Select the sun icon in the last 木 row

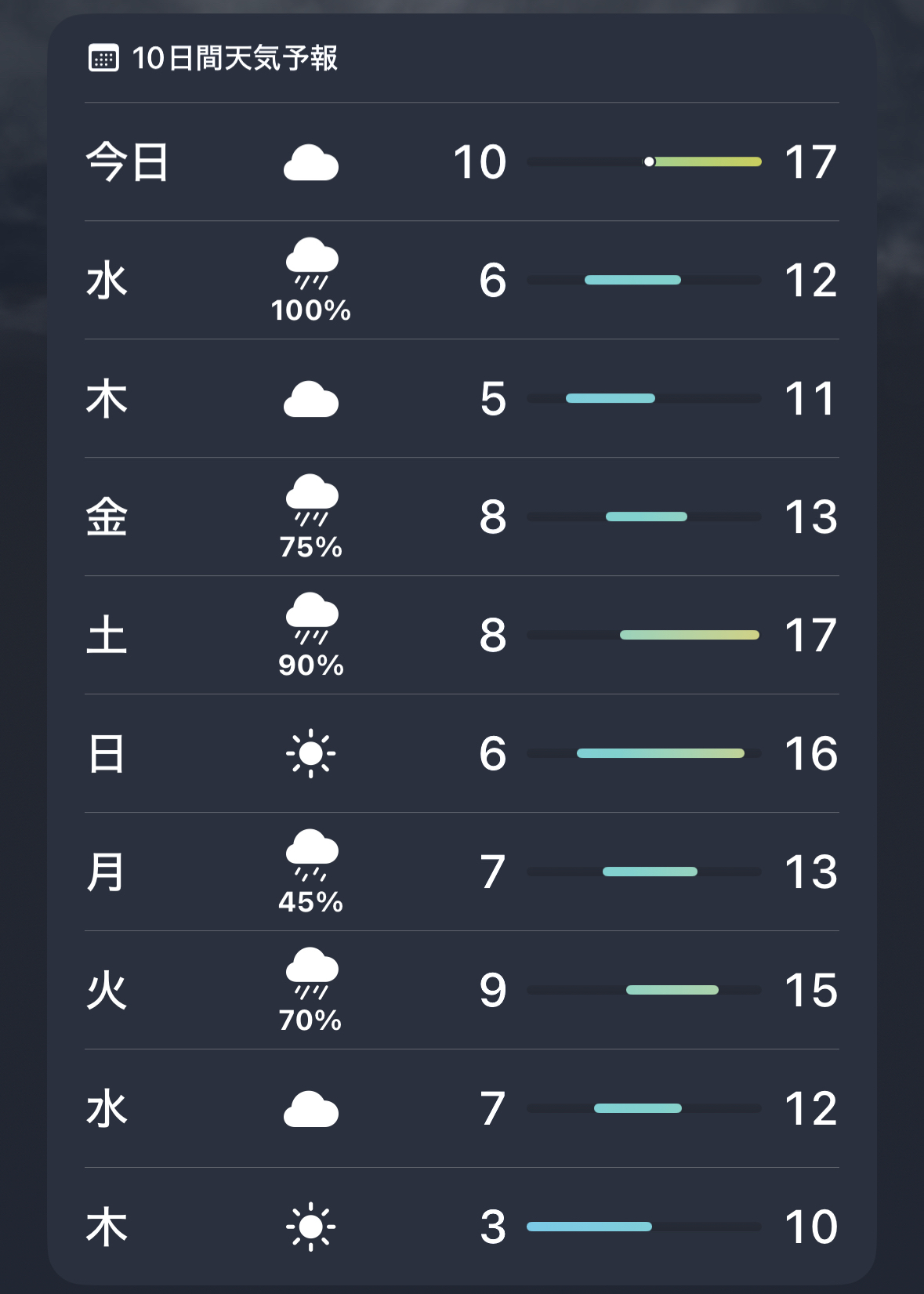point(311,1227)
